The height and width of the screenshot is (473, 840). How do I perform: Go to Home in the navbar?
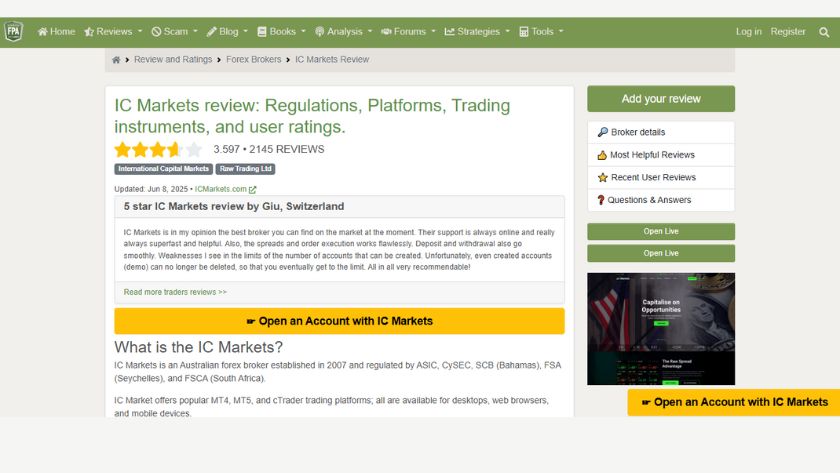pyautogui.click(x=62, y=32)
